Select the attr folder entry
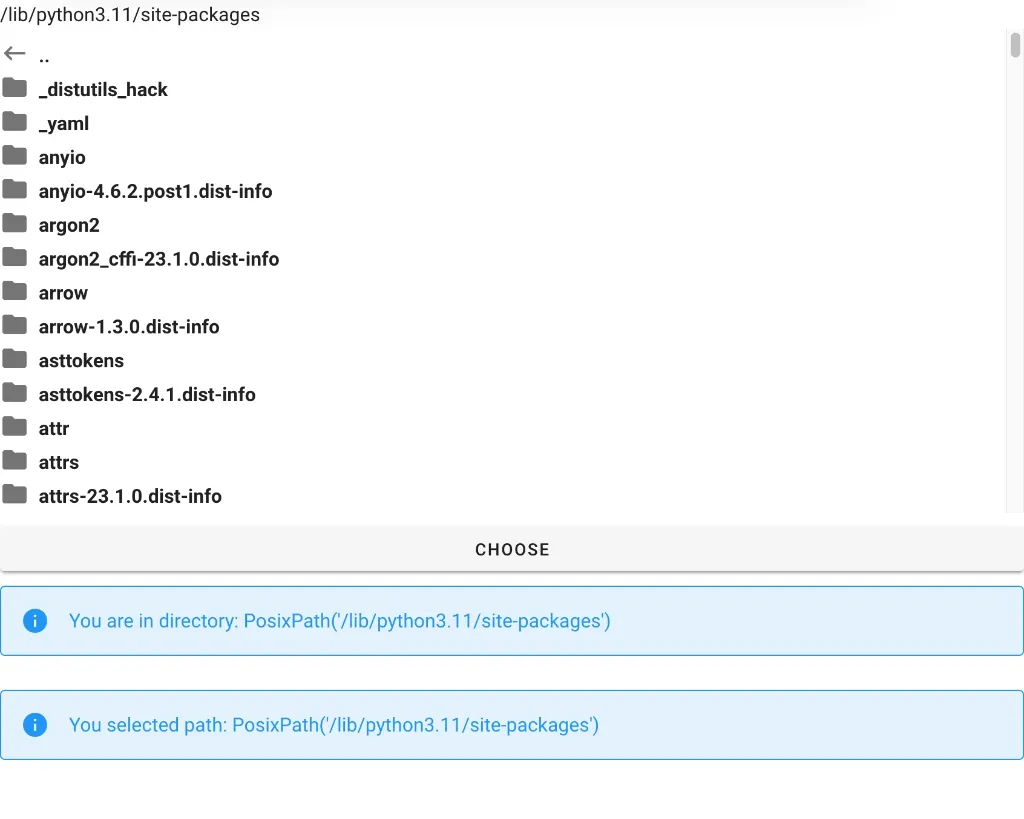 pos(54,429)
